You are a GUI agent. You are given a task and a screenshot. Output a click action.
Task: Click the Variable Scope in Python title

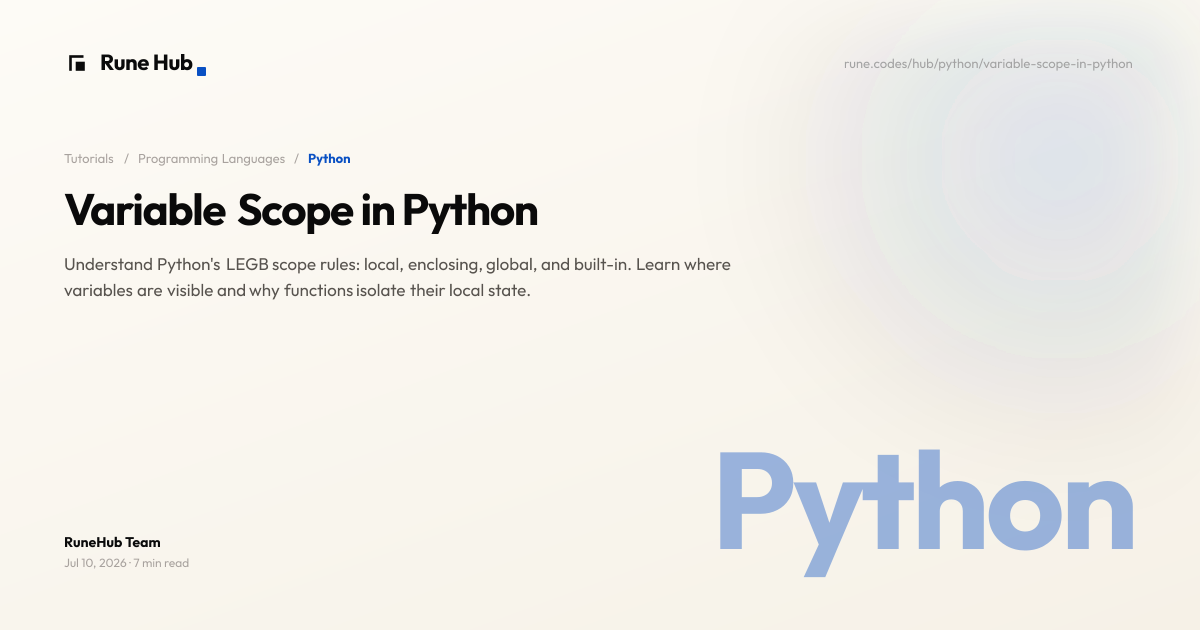(x=301, y=211)
